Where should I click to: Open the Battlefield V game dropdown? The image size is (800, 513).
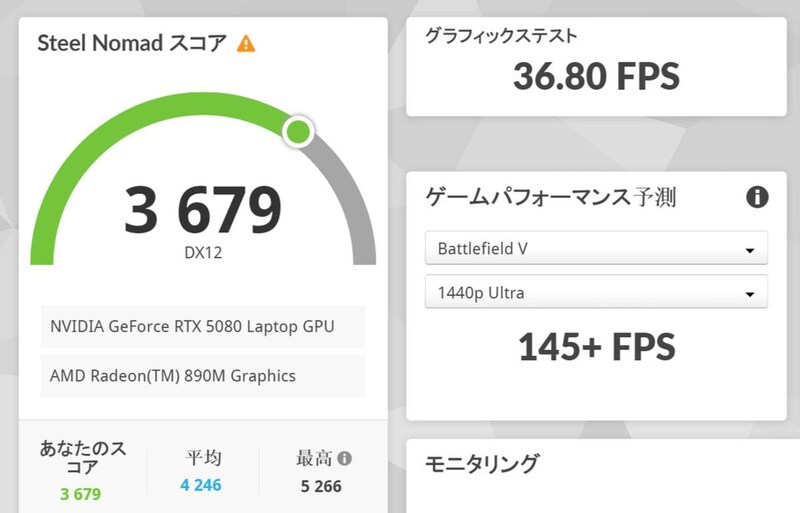click(x=596, y=248)
